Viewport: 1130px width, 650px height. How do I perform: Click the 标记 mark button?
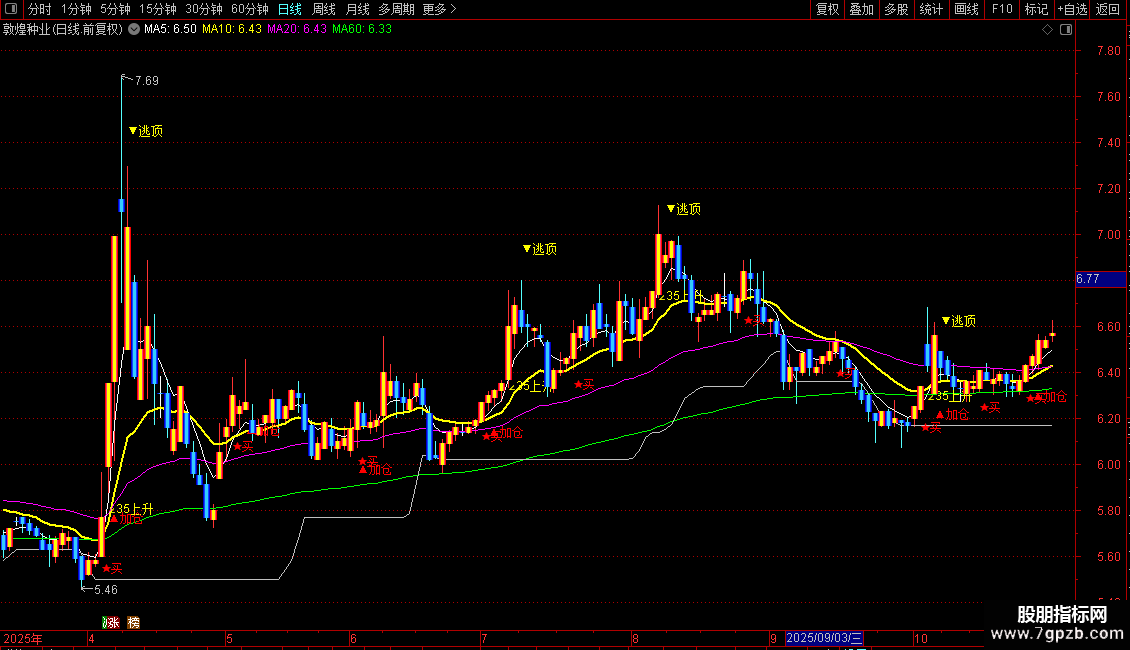(1036, 9)
